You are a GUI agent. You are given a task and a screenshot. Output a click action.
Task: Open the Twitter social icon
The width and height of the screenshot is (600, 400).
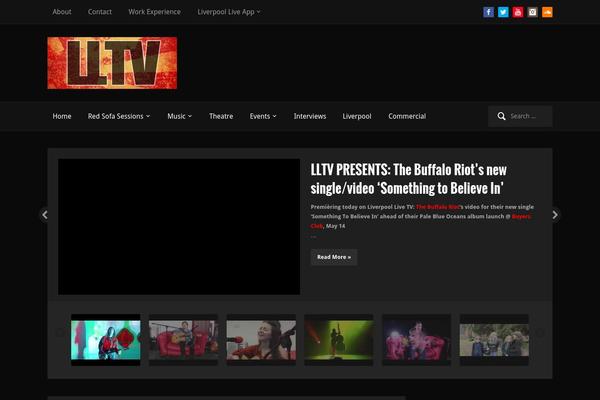click(x=503, y=12)
